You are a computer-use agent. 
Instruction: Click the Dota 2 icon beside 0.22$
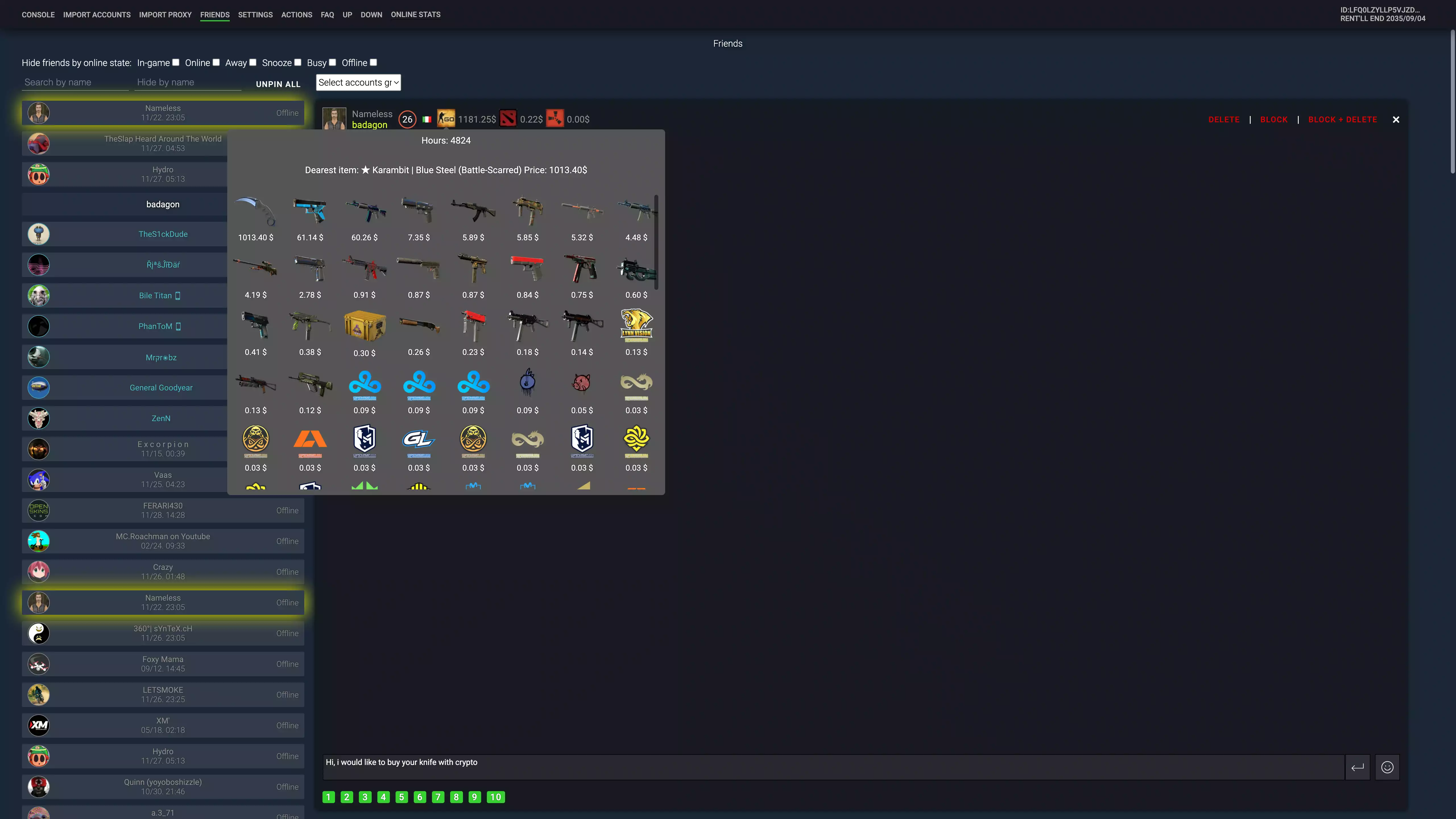[508, 119]
